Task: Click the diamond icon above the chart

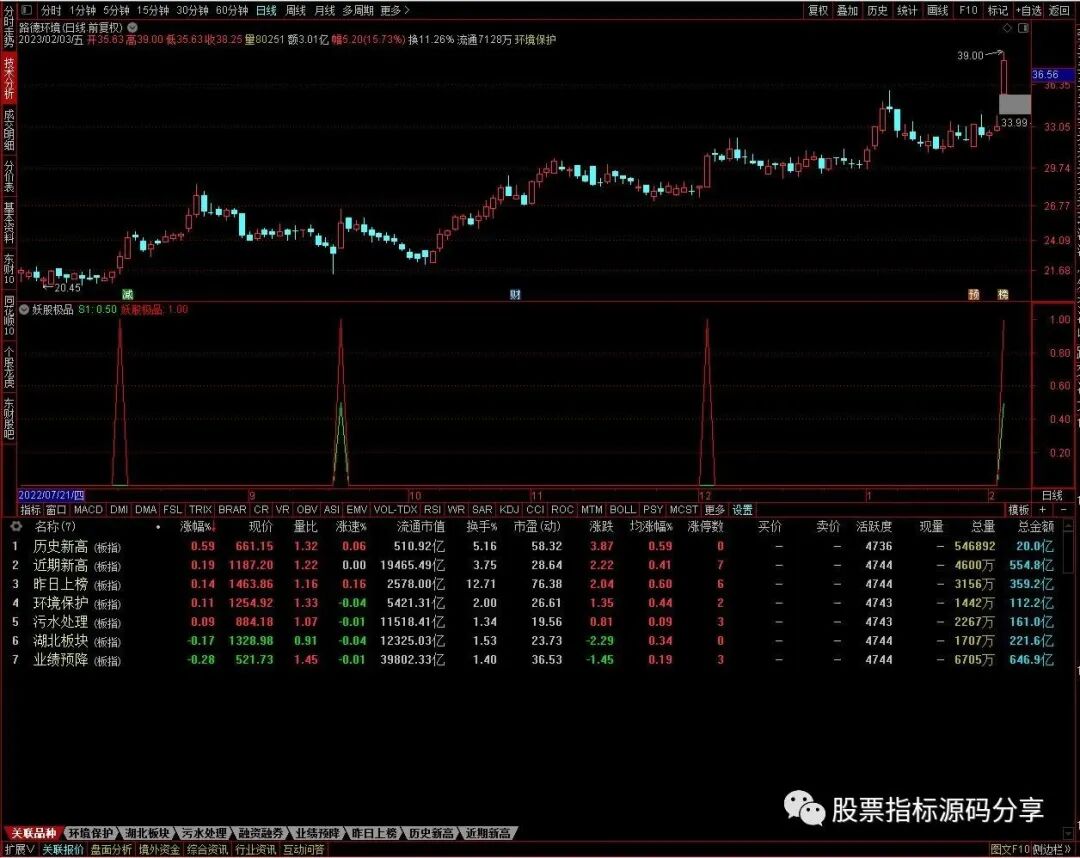Action: (x=1007, y=28)
